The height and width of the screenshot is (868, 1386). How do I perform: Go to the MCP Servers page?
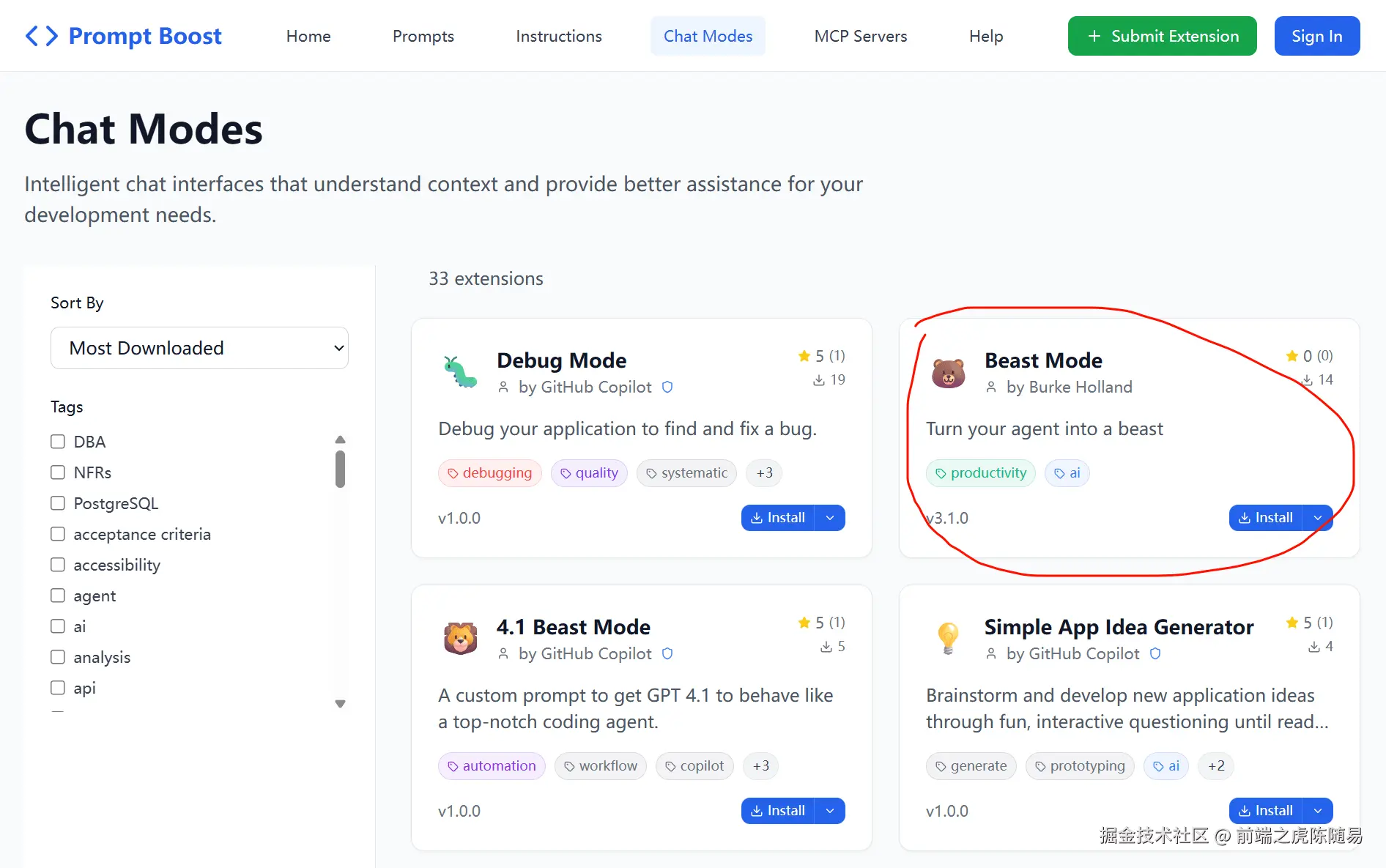860,36
